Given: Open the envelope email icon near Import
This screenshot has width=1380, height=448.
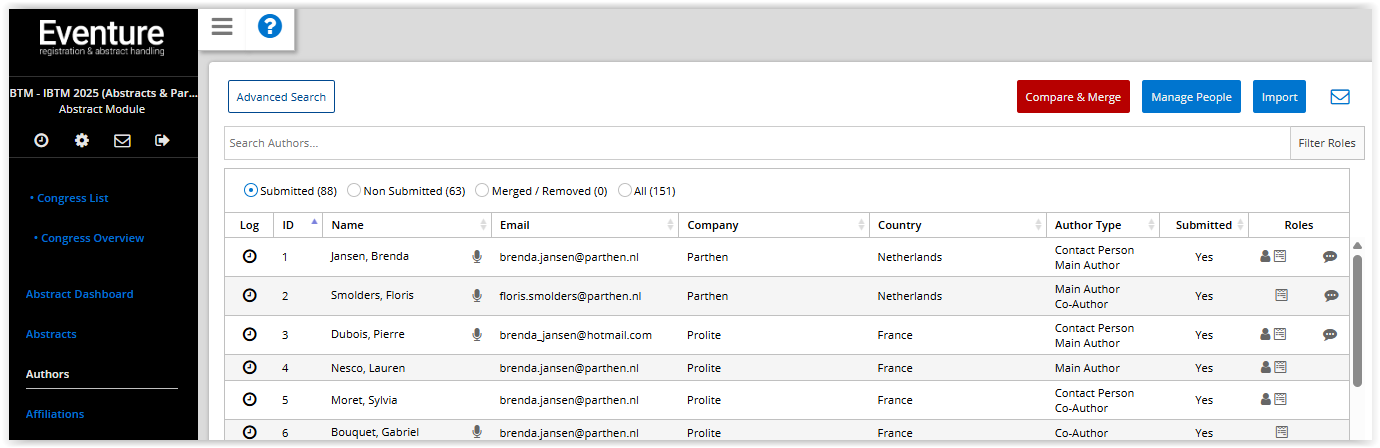Looking at the screenshot, I should click(1340, 97).
